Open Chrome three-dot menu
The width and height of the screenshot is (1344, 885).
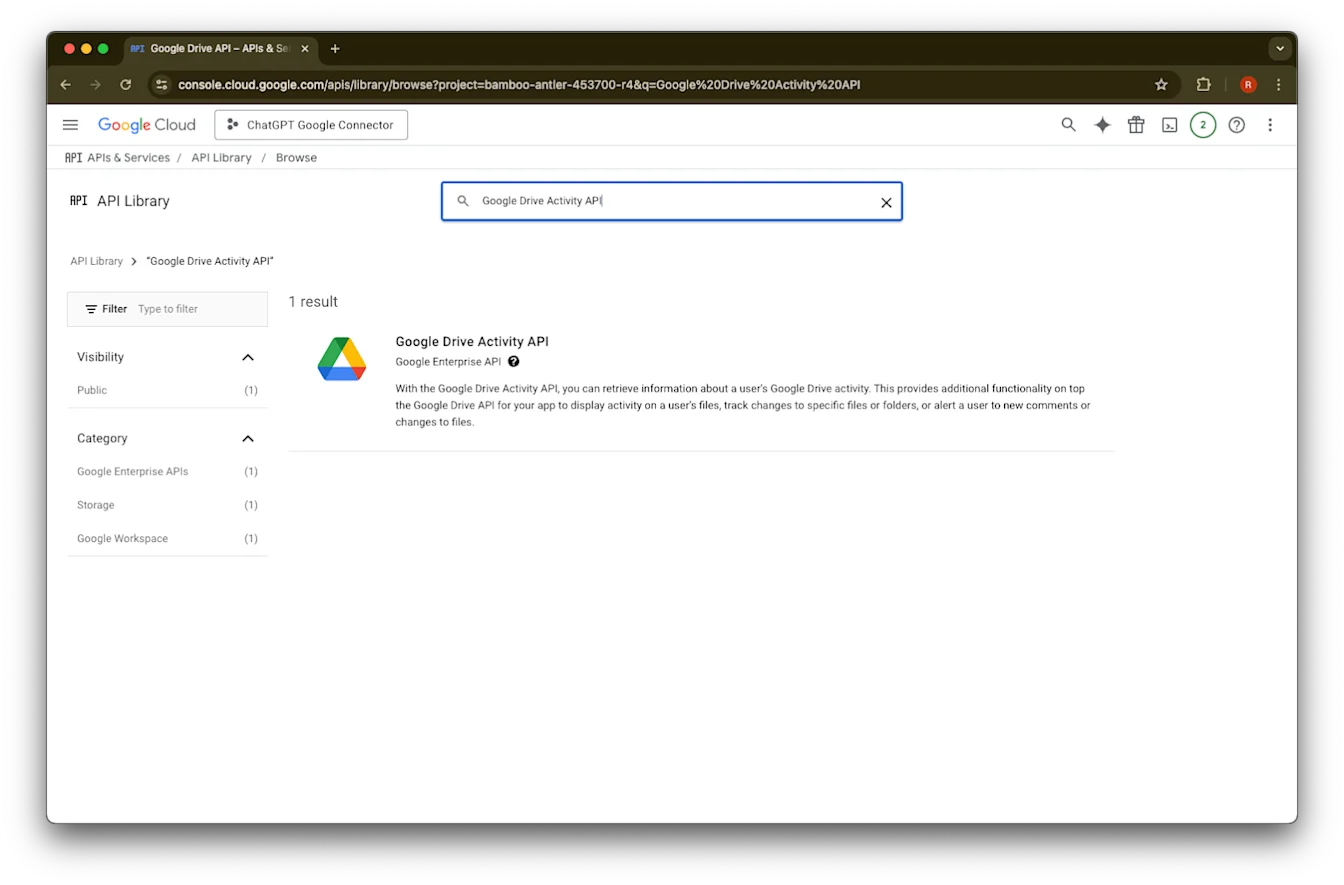point(1279,85)
